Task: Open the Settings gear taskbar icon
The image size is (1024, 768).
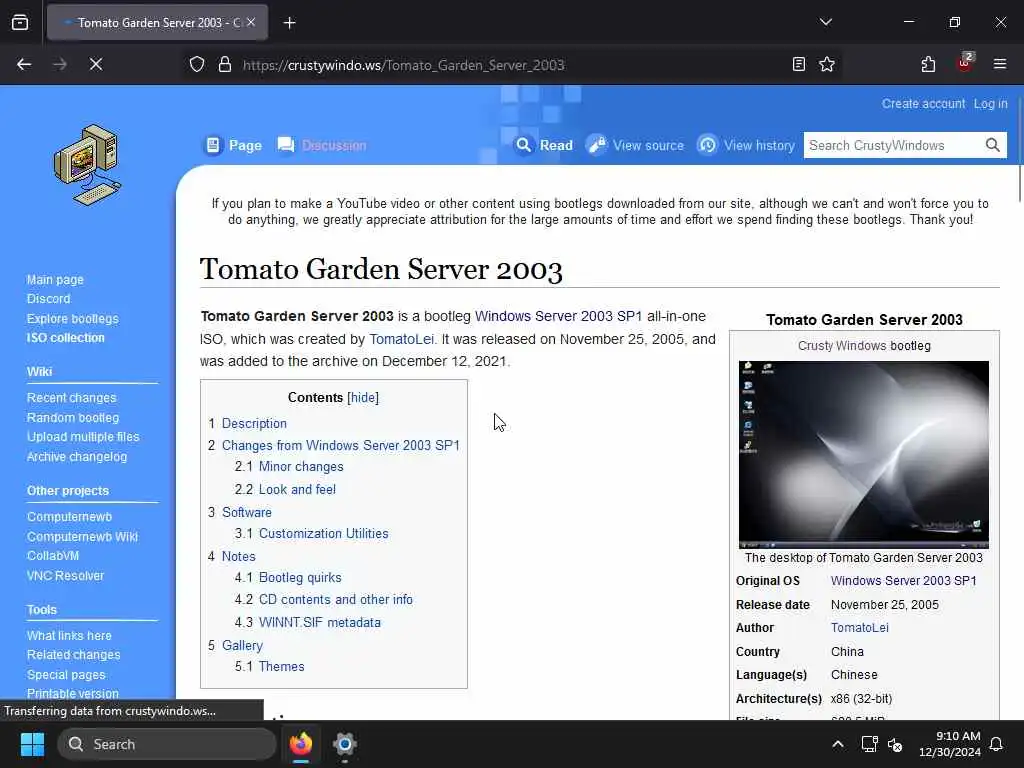Action: pyautogui.click(x=345, y=744)
